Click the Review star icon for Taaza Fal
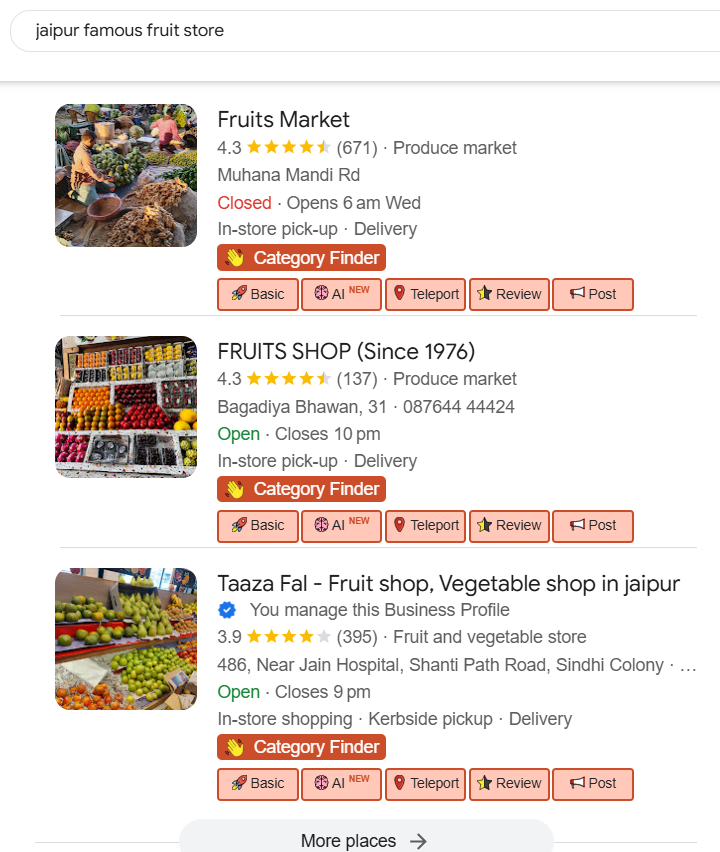Viewport: 720px width, 852px height. coord(485,783)
